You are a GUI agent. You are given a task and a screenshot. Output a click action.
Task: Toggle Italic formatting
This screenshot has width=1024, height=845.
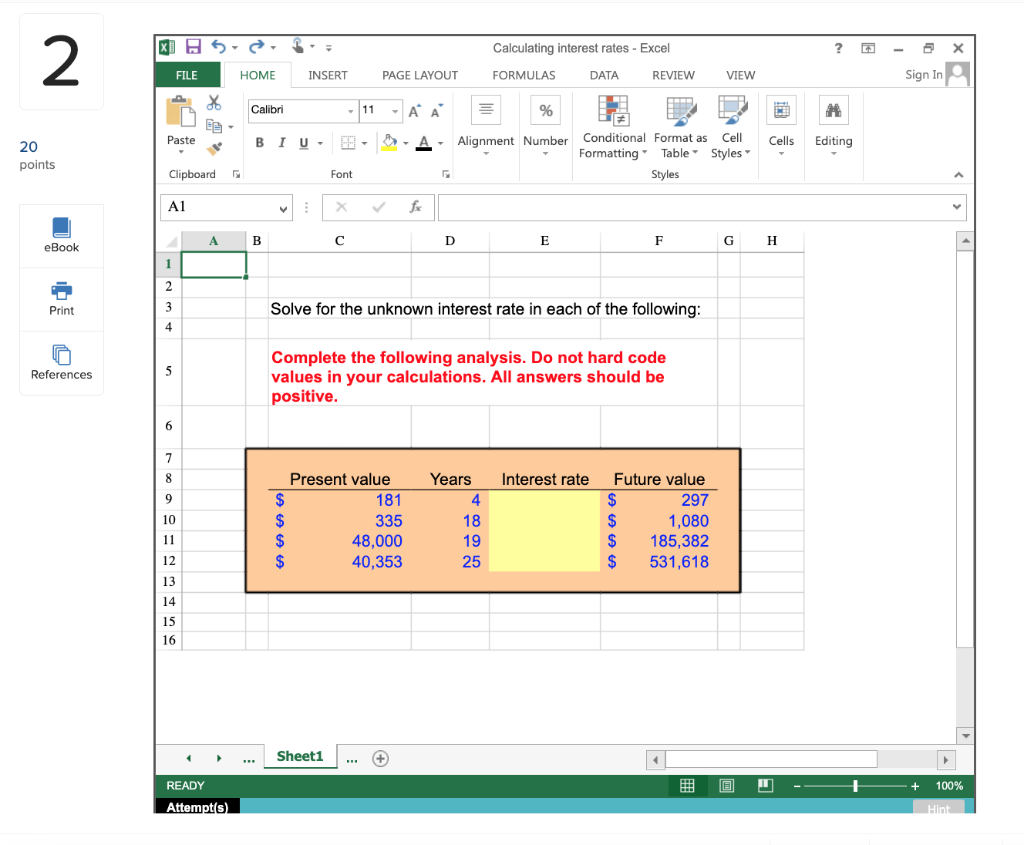point(281,142)
